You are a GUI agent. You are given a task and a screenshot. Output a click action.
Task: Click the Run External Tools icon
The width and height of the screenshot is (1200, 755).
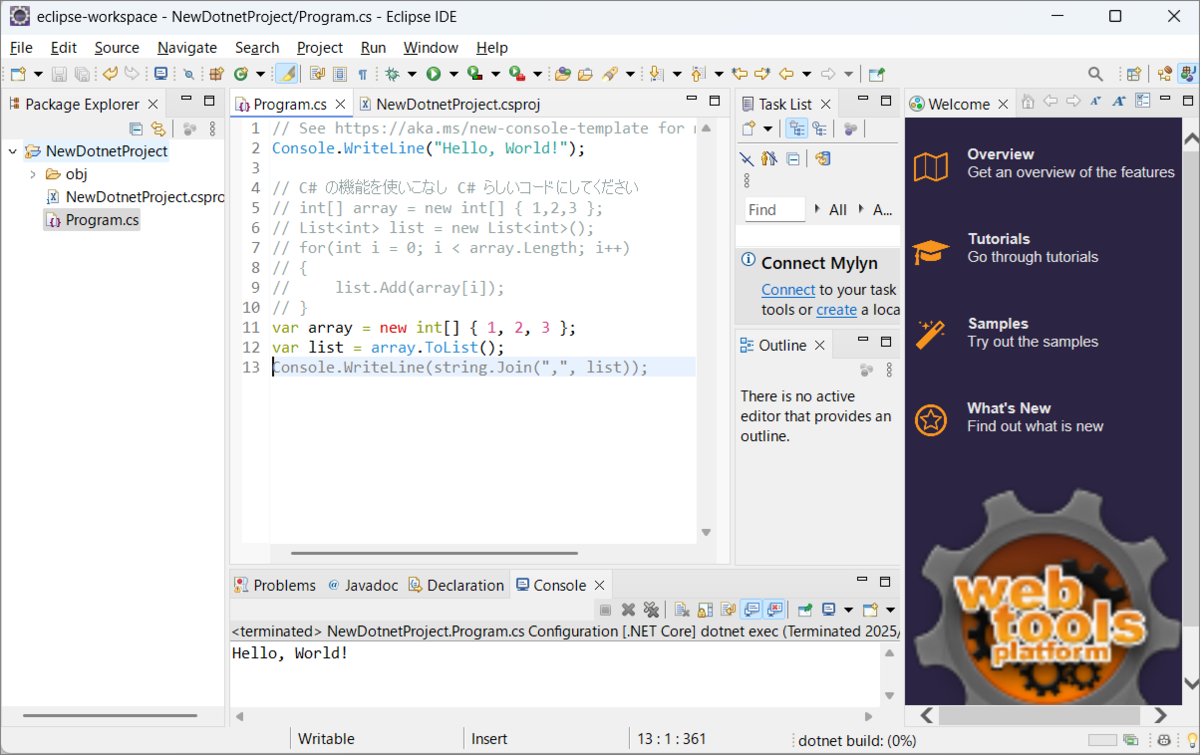[517, 74]
